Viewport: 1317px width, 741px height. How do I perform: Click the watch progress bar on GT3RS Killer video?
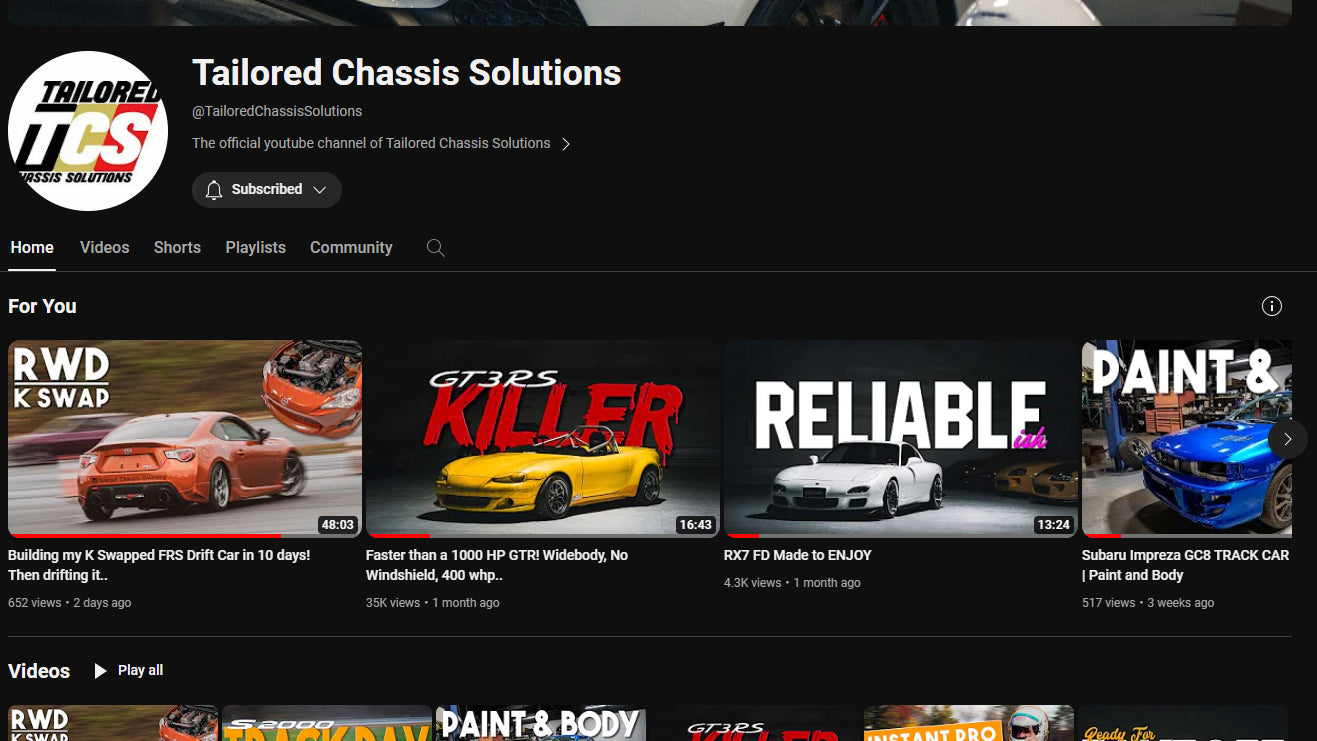coord(398,535)
